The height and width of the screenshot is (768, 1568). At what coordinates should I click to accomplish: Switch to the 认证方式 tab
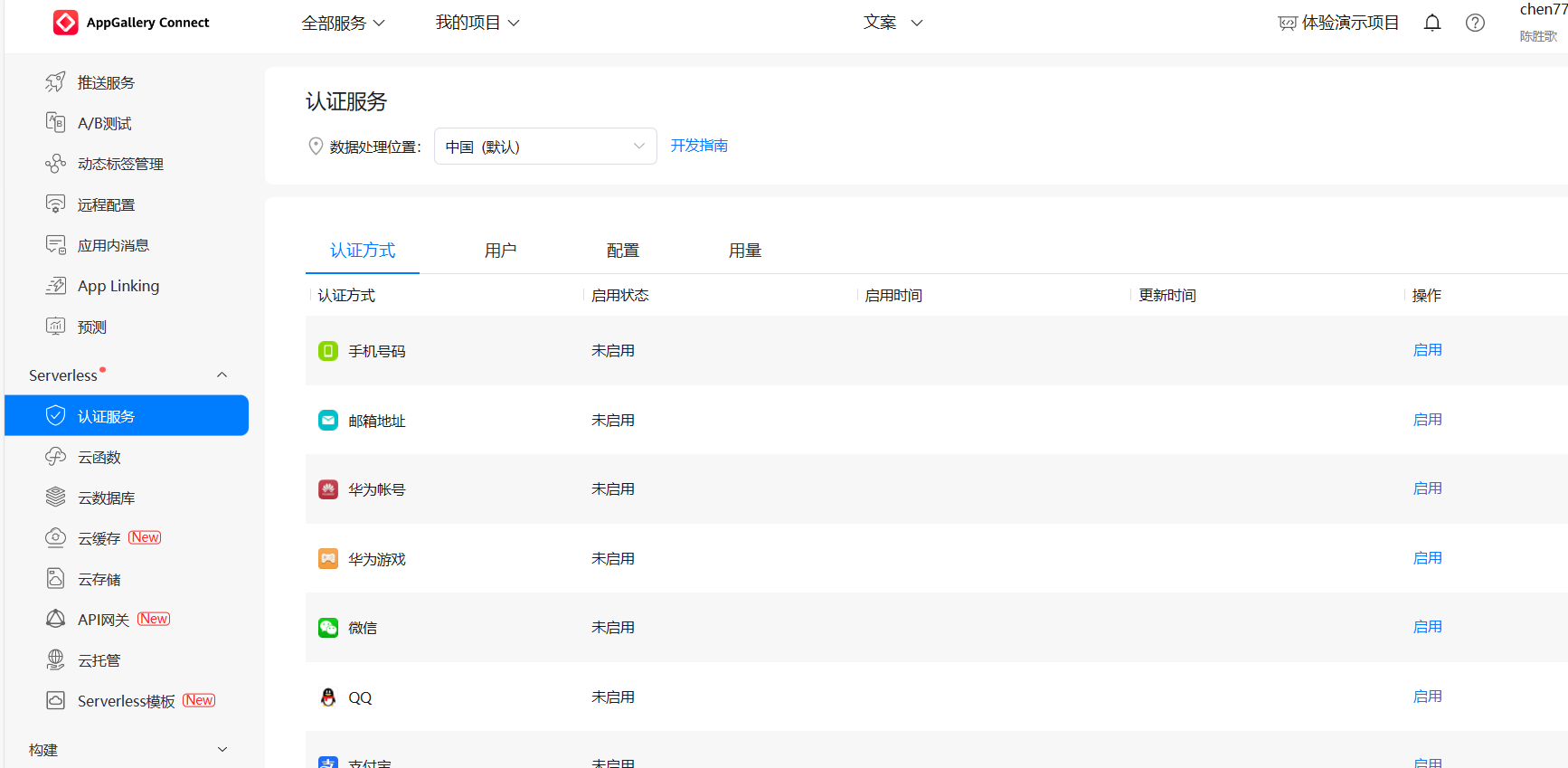pyautogui.click(x=363, y=251)
